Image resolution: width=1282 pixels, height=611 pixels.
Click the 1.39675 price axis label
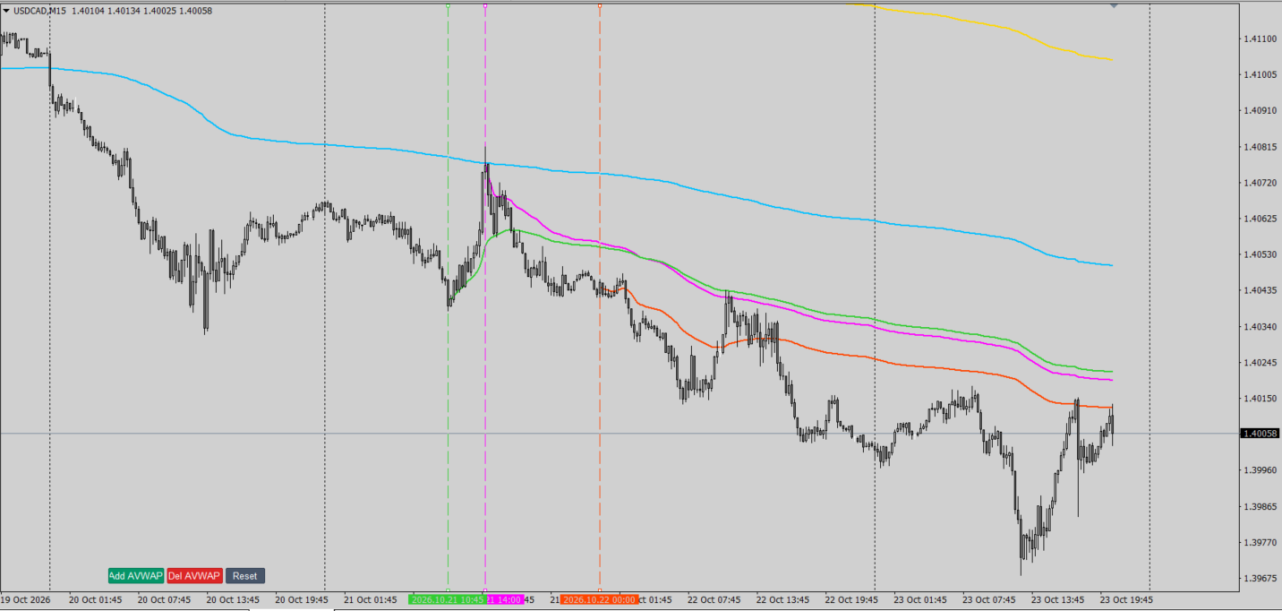[x=1258, y=578]
